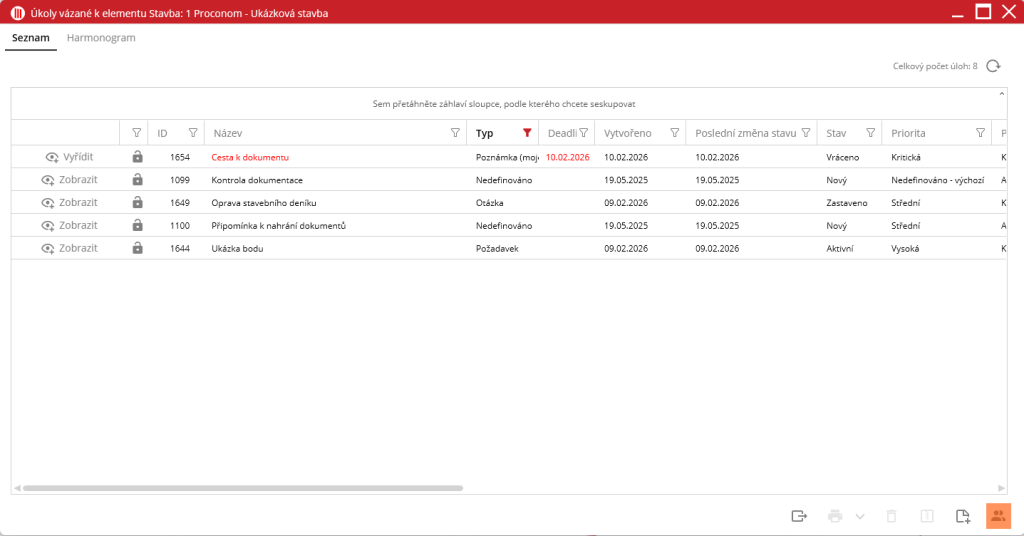The width and height of the screenshot is (1024, 536).
Task: Click the lock icon for task 1649
Action: (x=137, y=203)
